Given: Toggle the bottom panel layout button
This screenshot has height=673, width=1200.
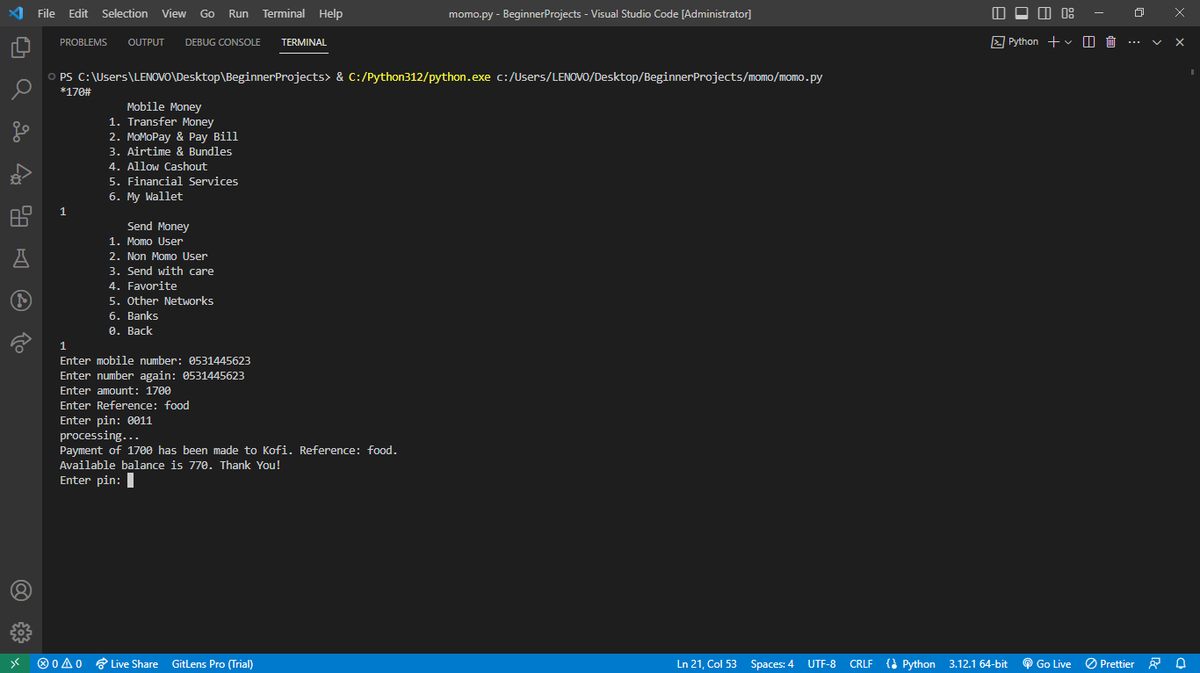Looking at the screenshot, I should pos(1022,13).
